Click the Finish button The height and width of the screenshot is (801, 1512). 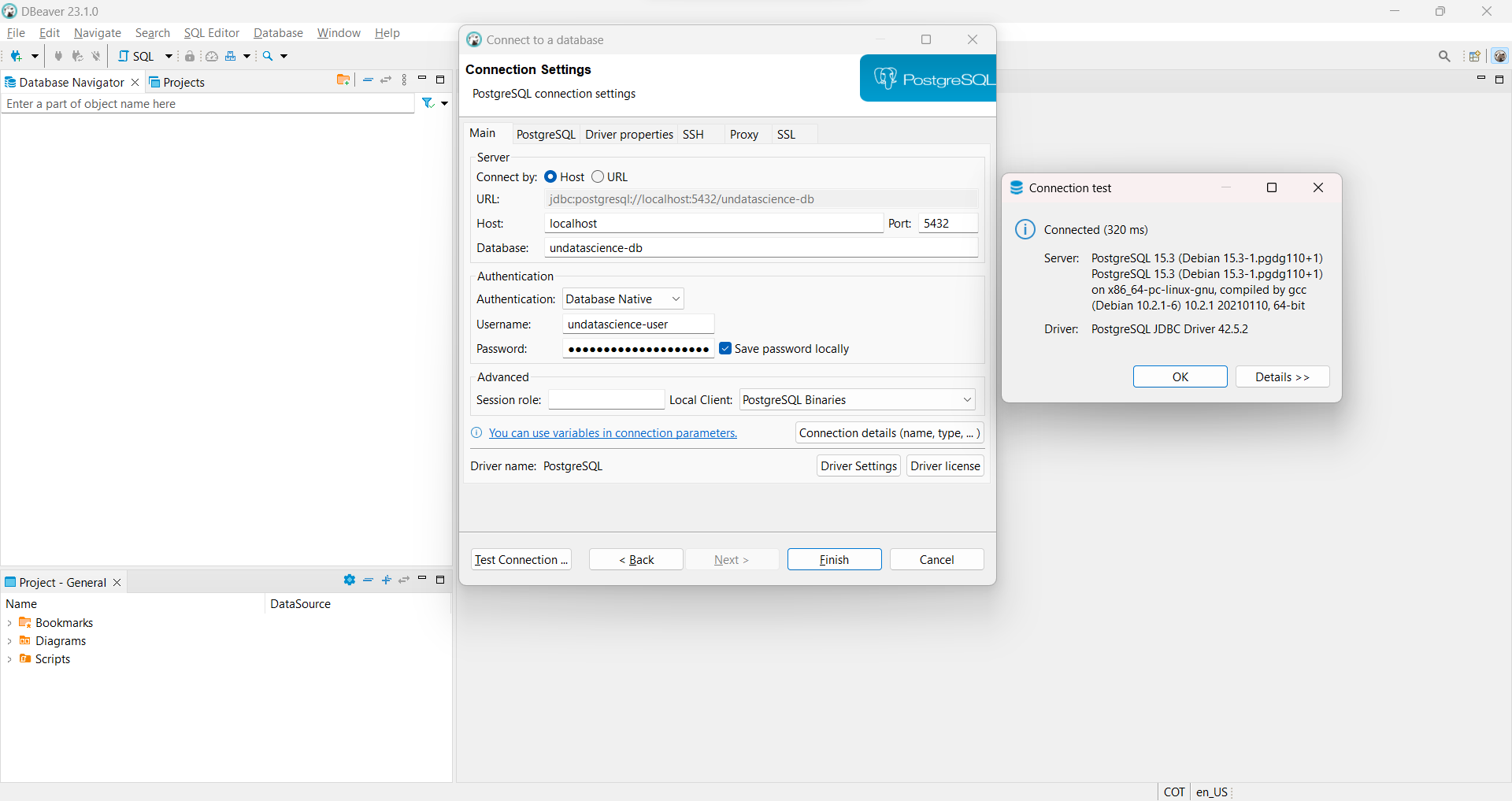[x=834, y=559]
